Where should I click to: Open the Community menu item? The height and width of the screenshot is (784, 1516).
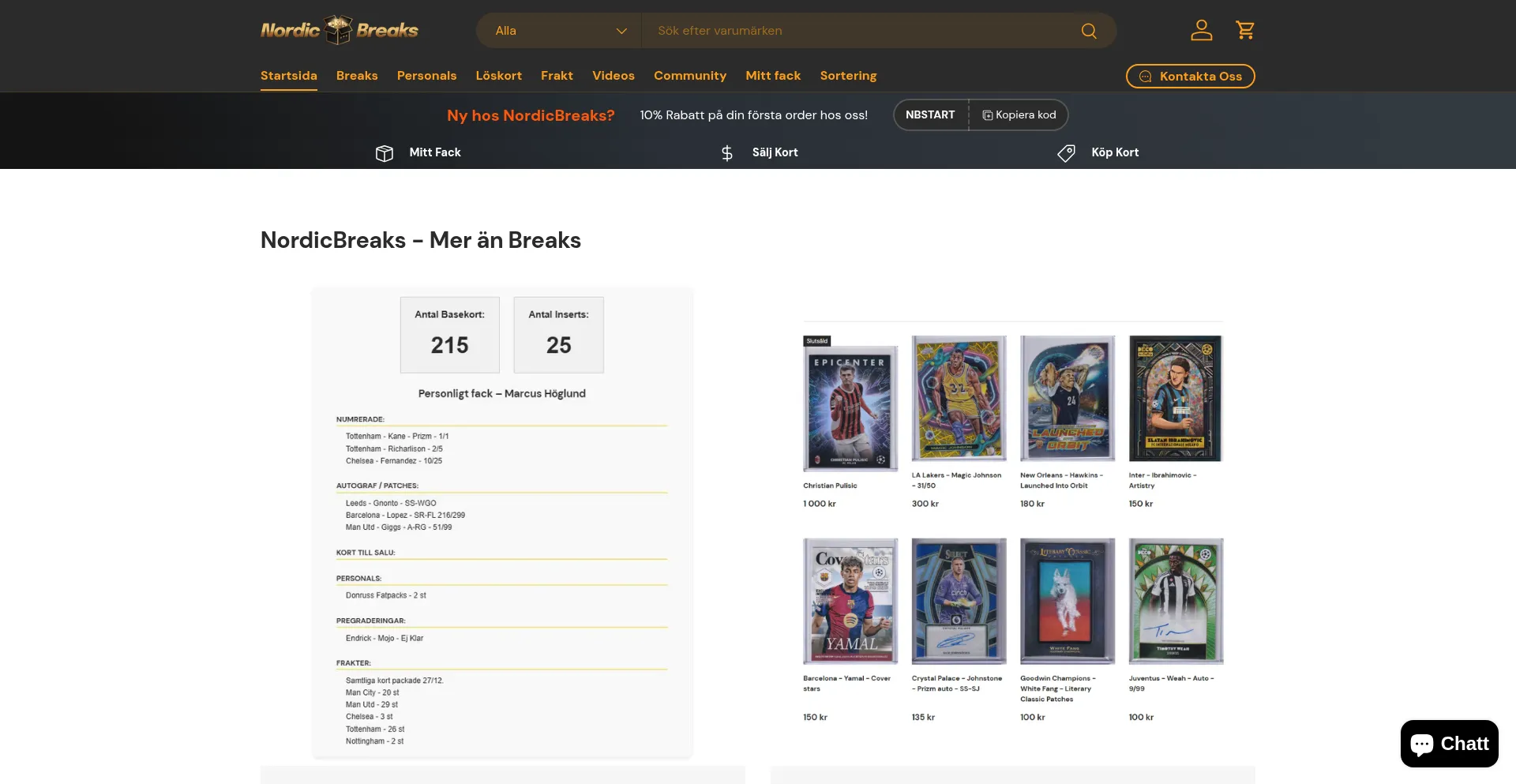pos(689,76)
